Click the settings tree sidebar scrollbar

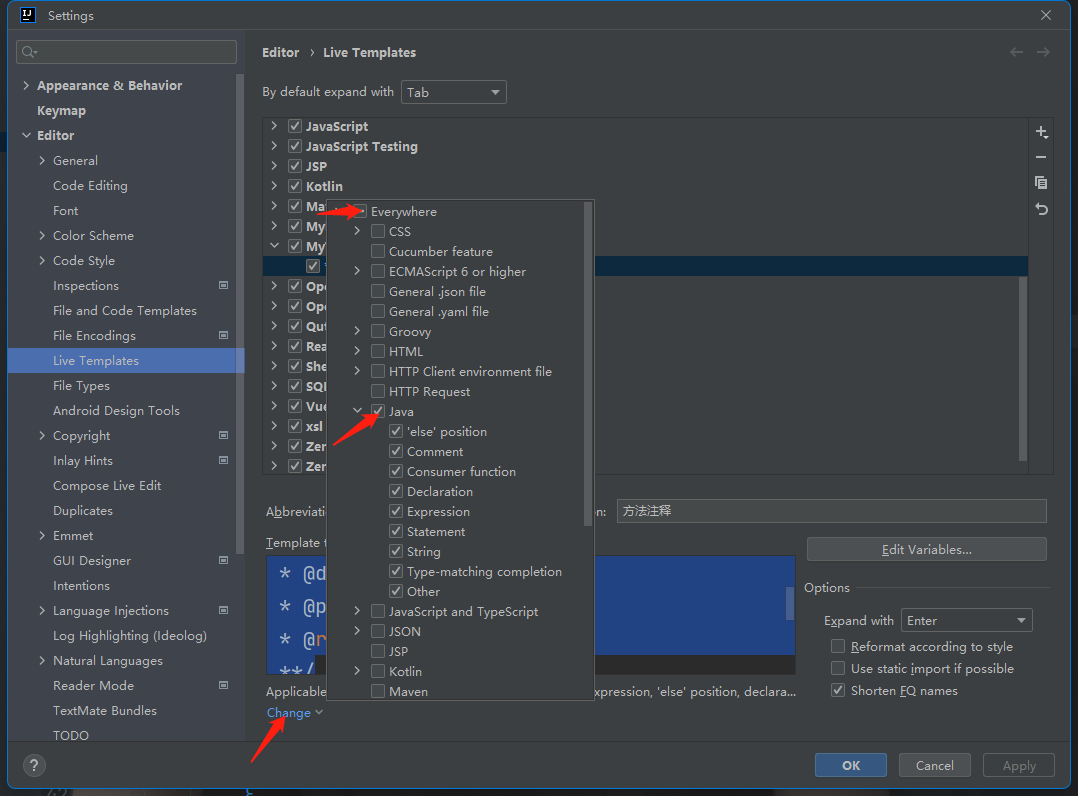pos(240,313)
